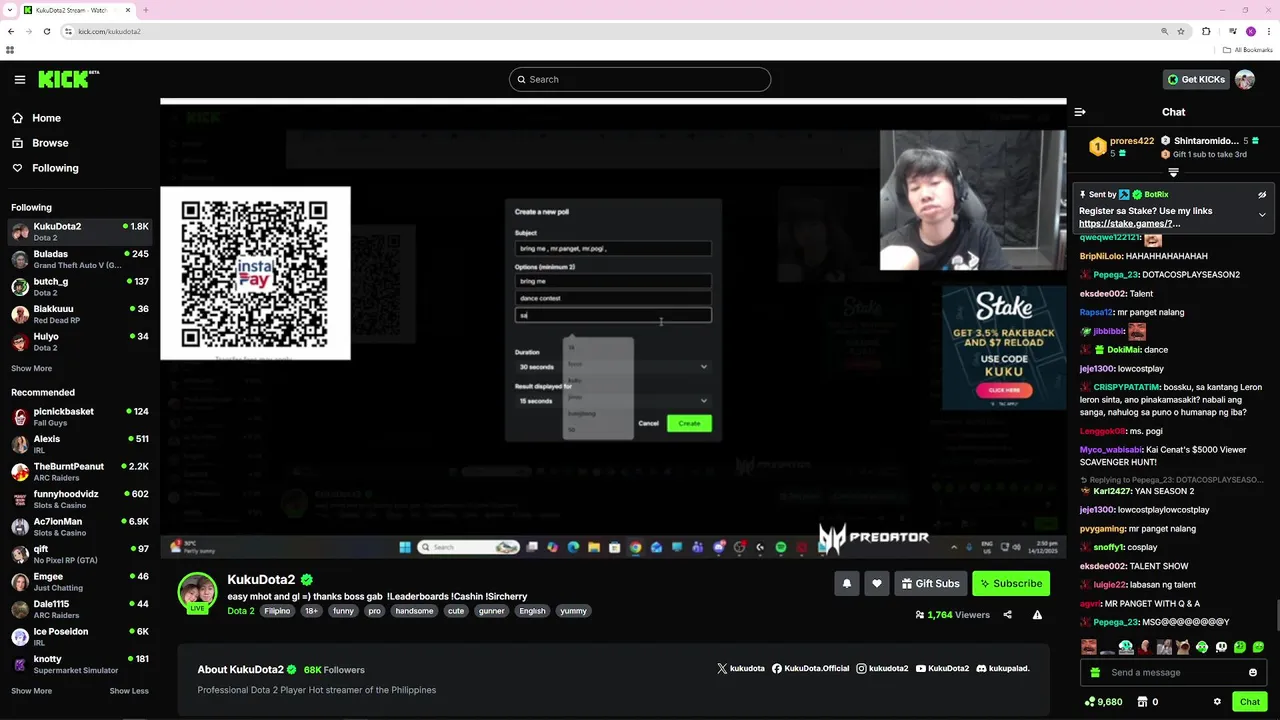
Task: Open chat settings gear
Action: 1217,702
